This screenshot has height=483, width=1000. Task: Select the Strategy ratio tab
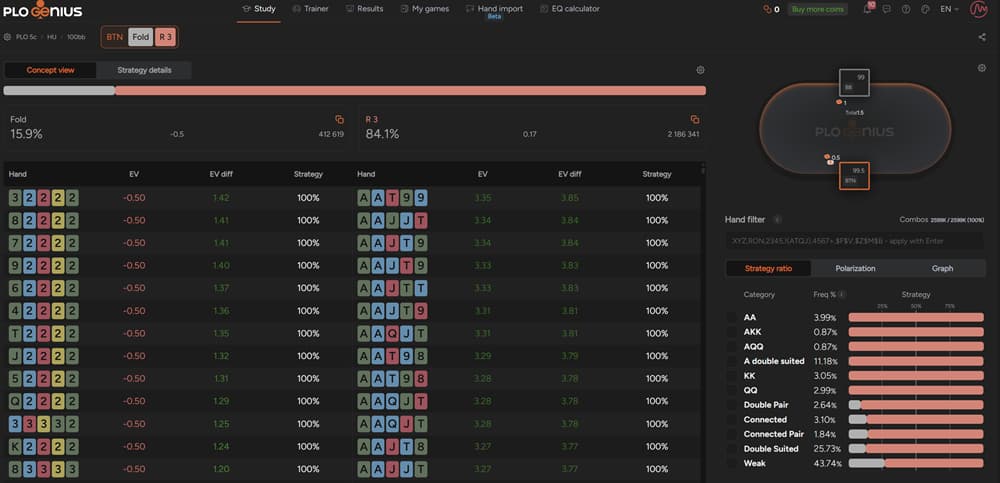point(768,269)
